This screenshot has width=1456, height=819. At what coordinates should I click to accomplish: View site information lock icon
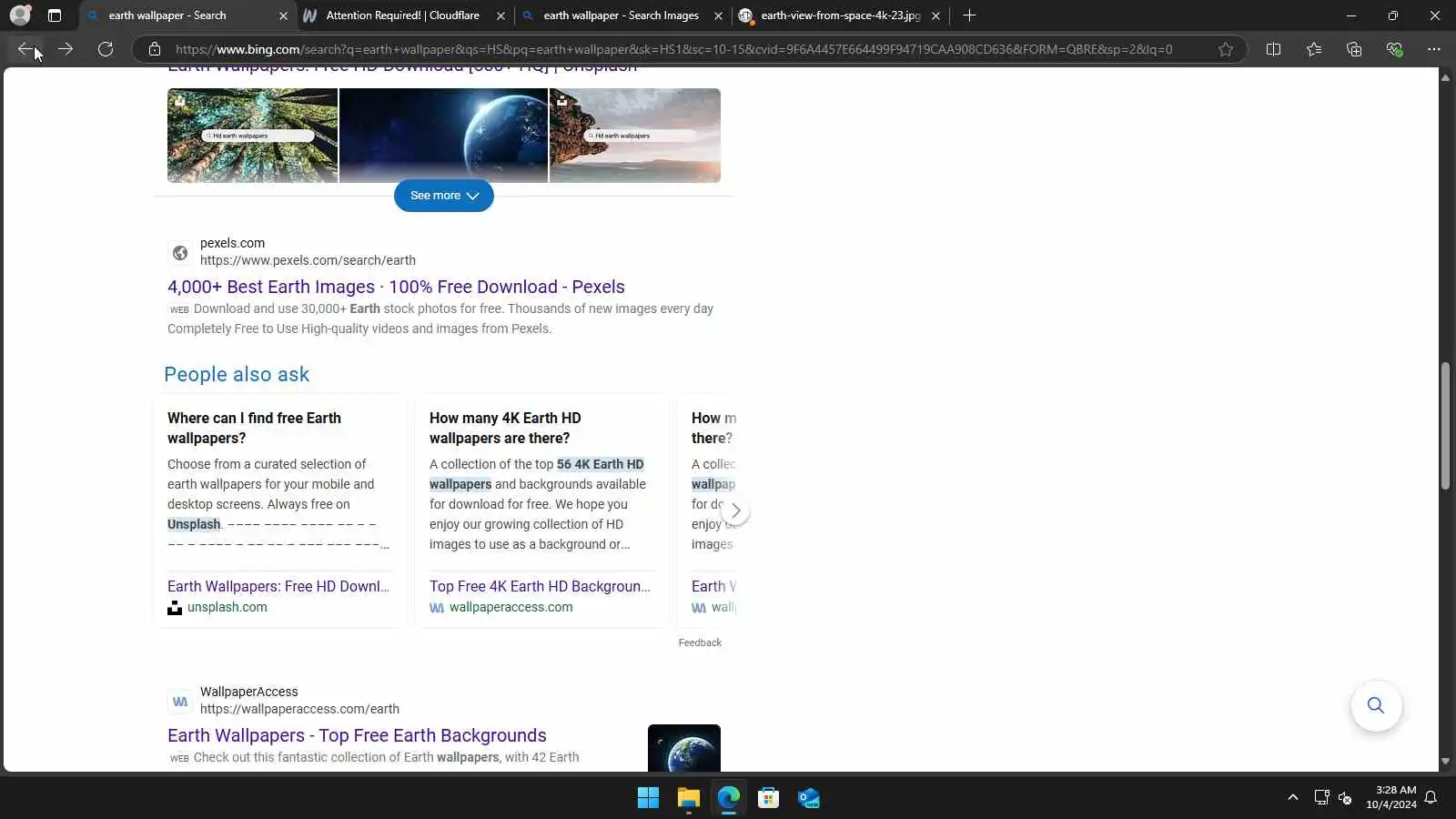(x=155, y=49)
